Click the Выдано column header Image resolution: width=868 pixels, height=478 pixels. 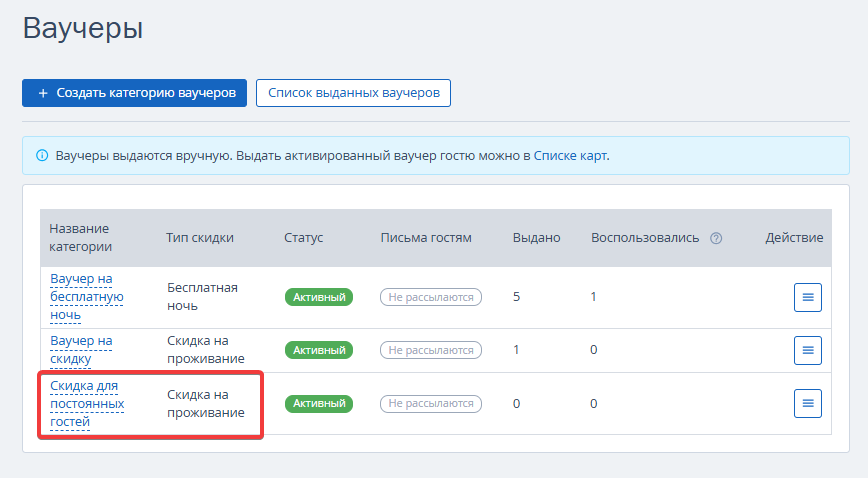536,238
